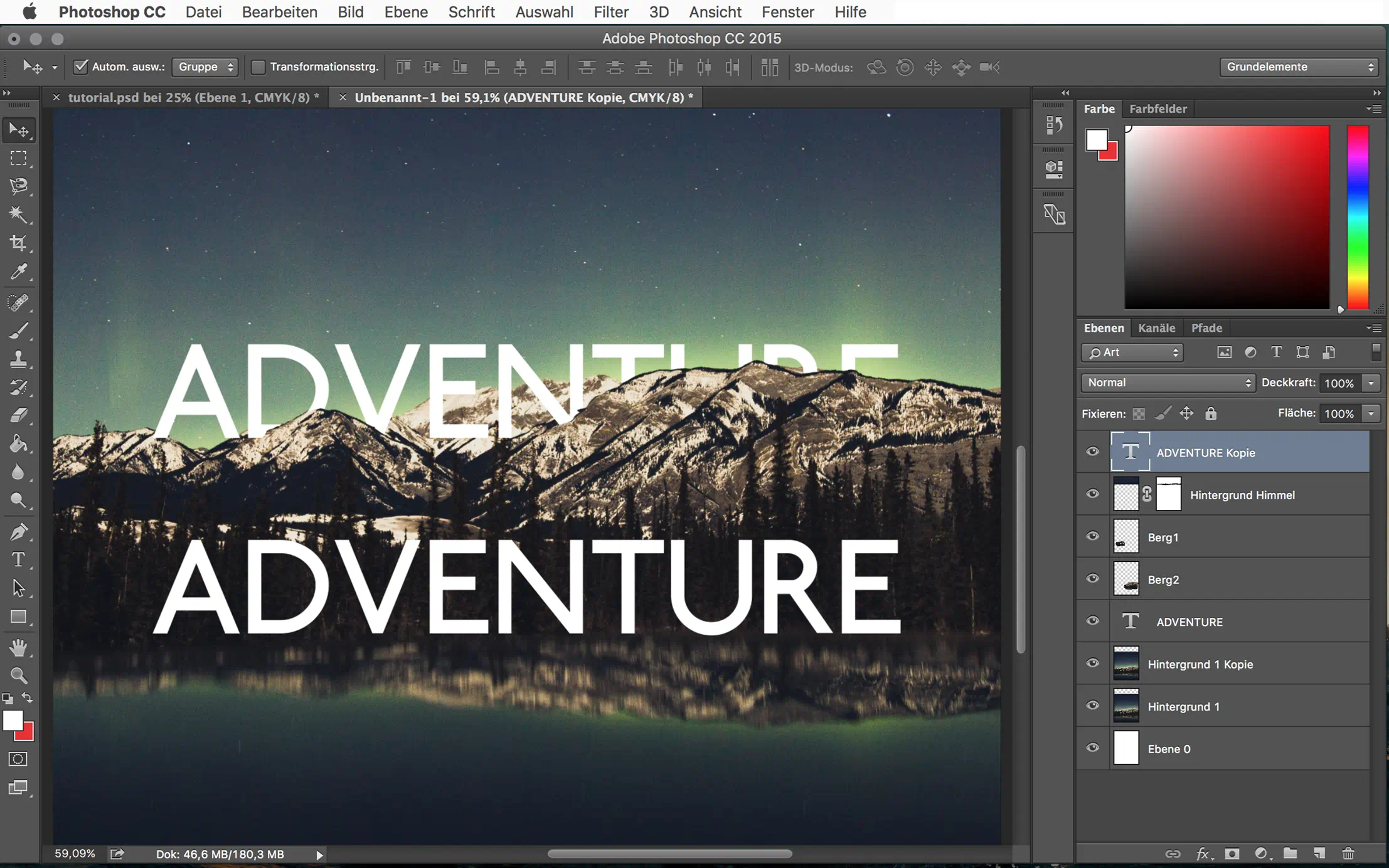
Task: Switch to the Kanäle tab
Action: click(x=1156, y=328)
